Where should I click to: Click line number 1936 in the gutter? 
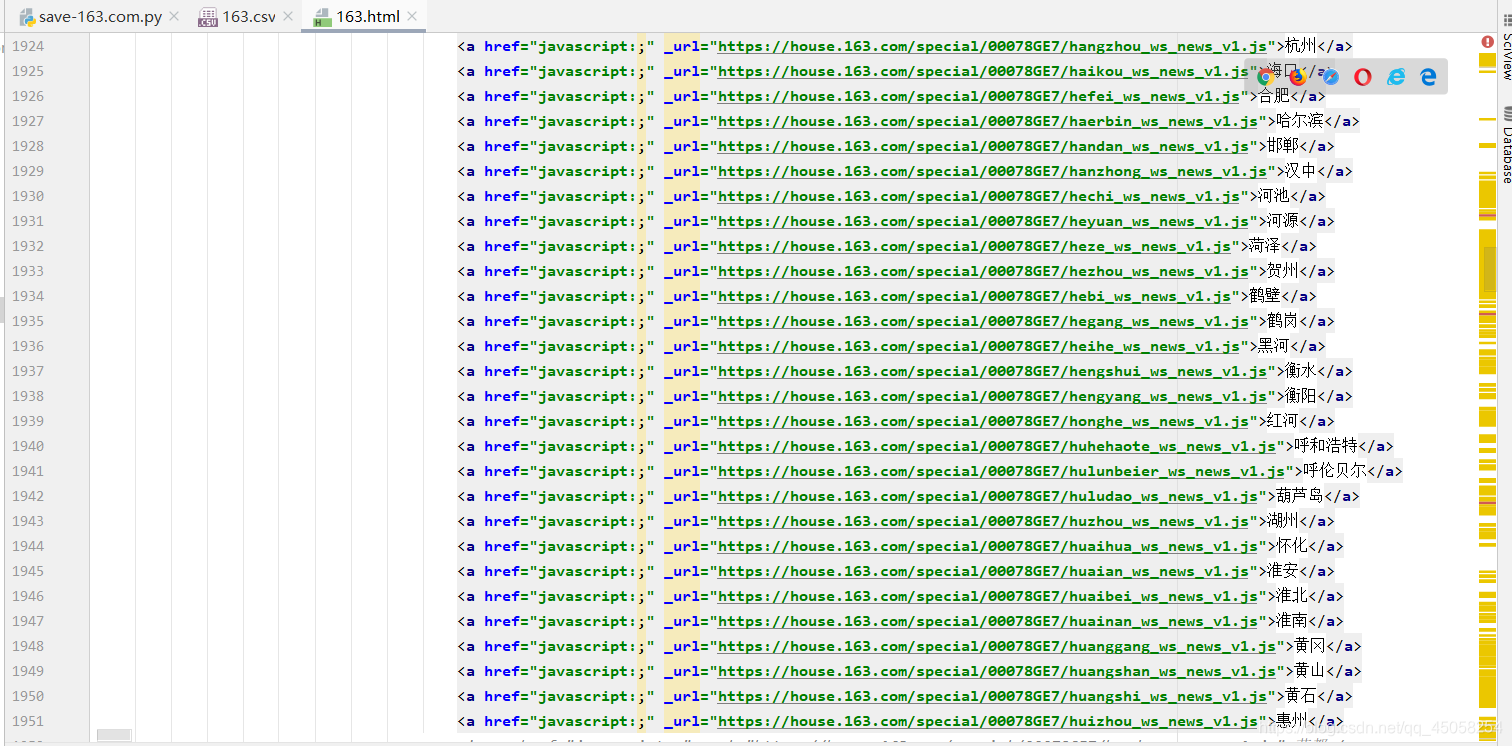click(27, 346)
